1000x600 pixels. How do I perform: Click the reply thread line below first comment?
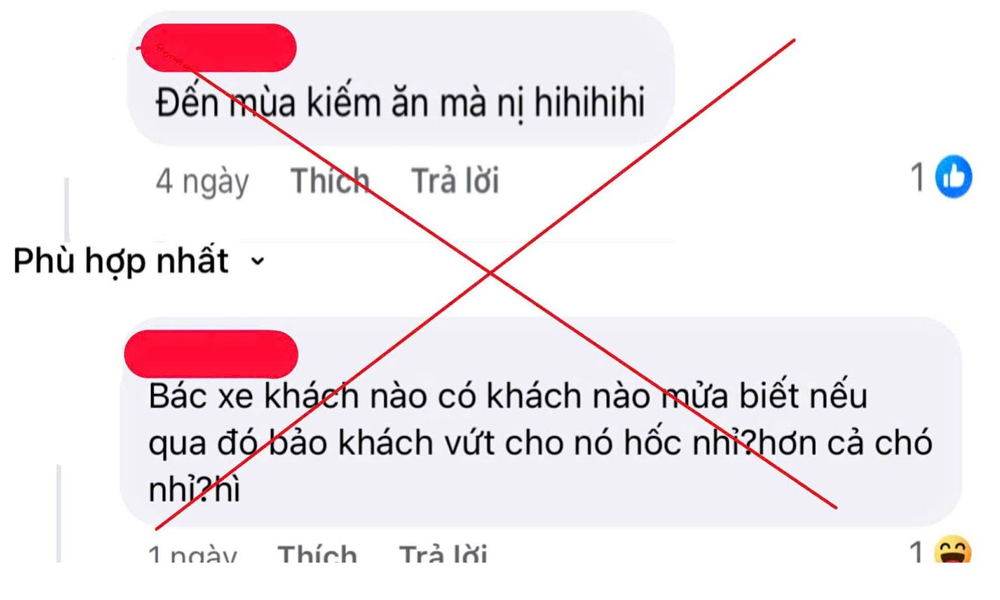pos(67,210)
